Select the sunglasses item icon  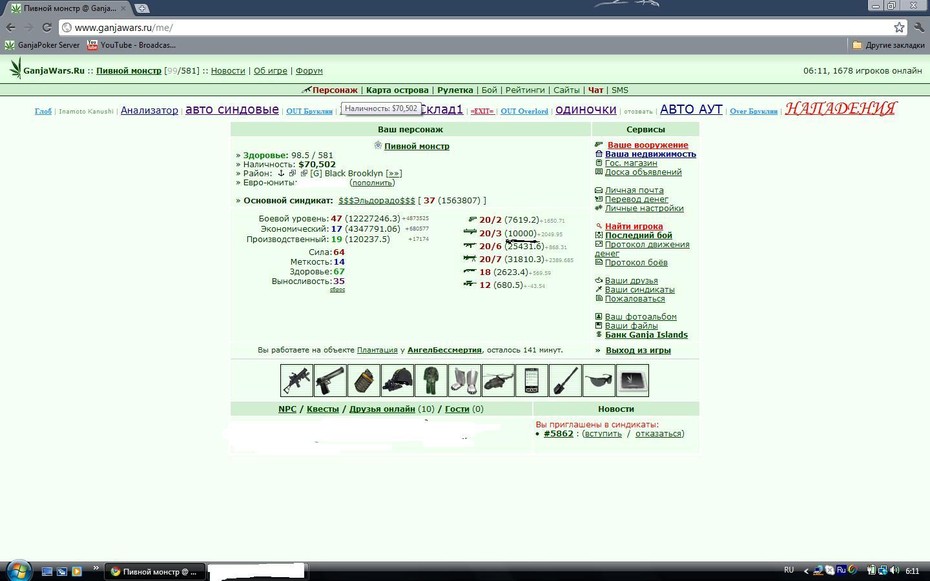coord(598,380)
